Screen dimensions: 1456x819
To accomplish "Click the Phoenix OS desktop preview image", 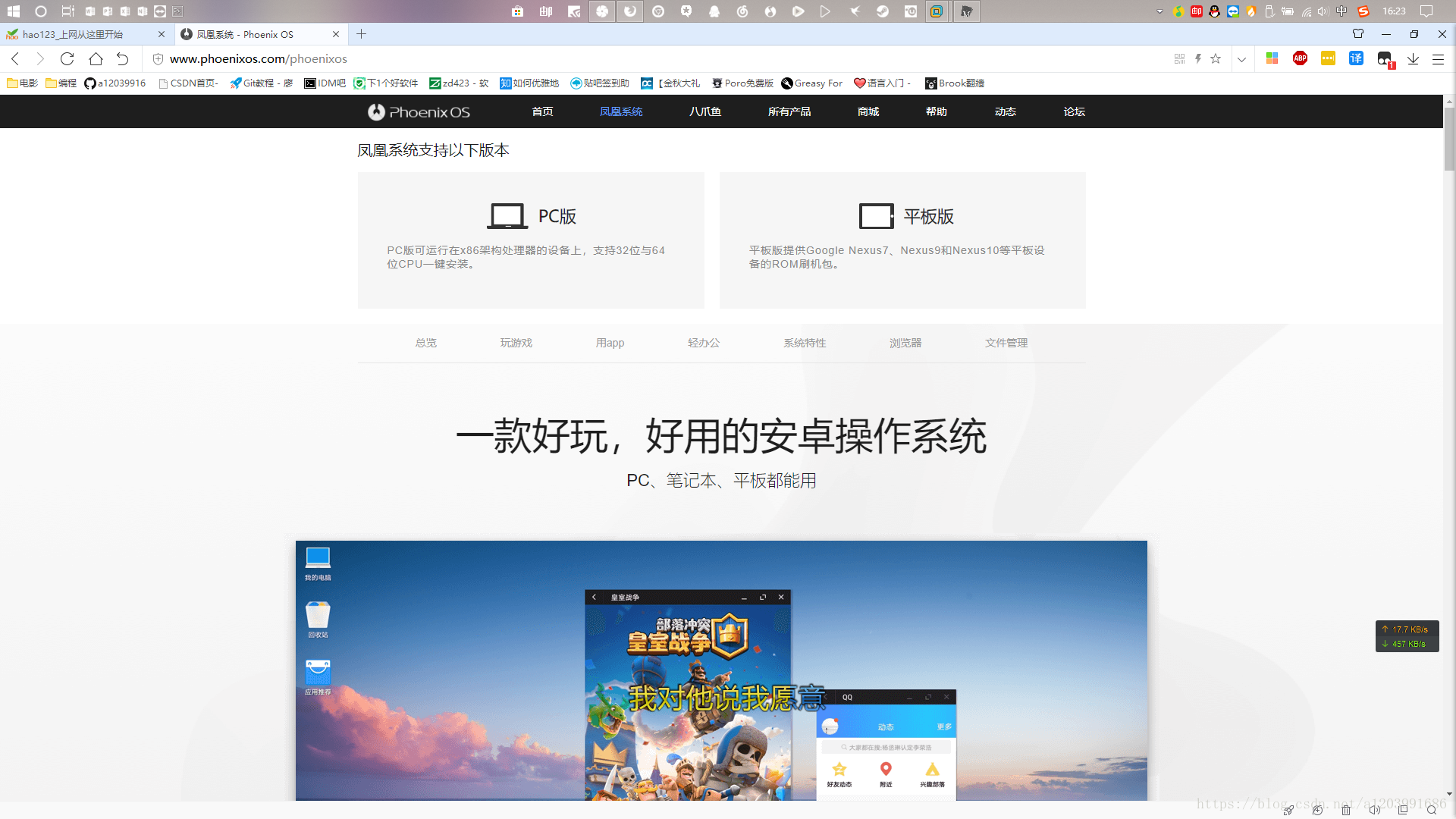I will point(721,670).
